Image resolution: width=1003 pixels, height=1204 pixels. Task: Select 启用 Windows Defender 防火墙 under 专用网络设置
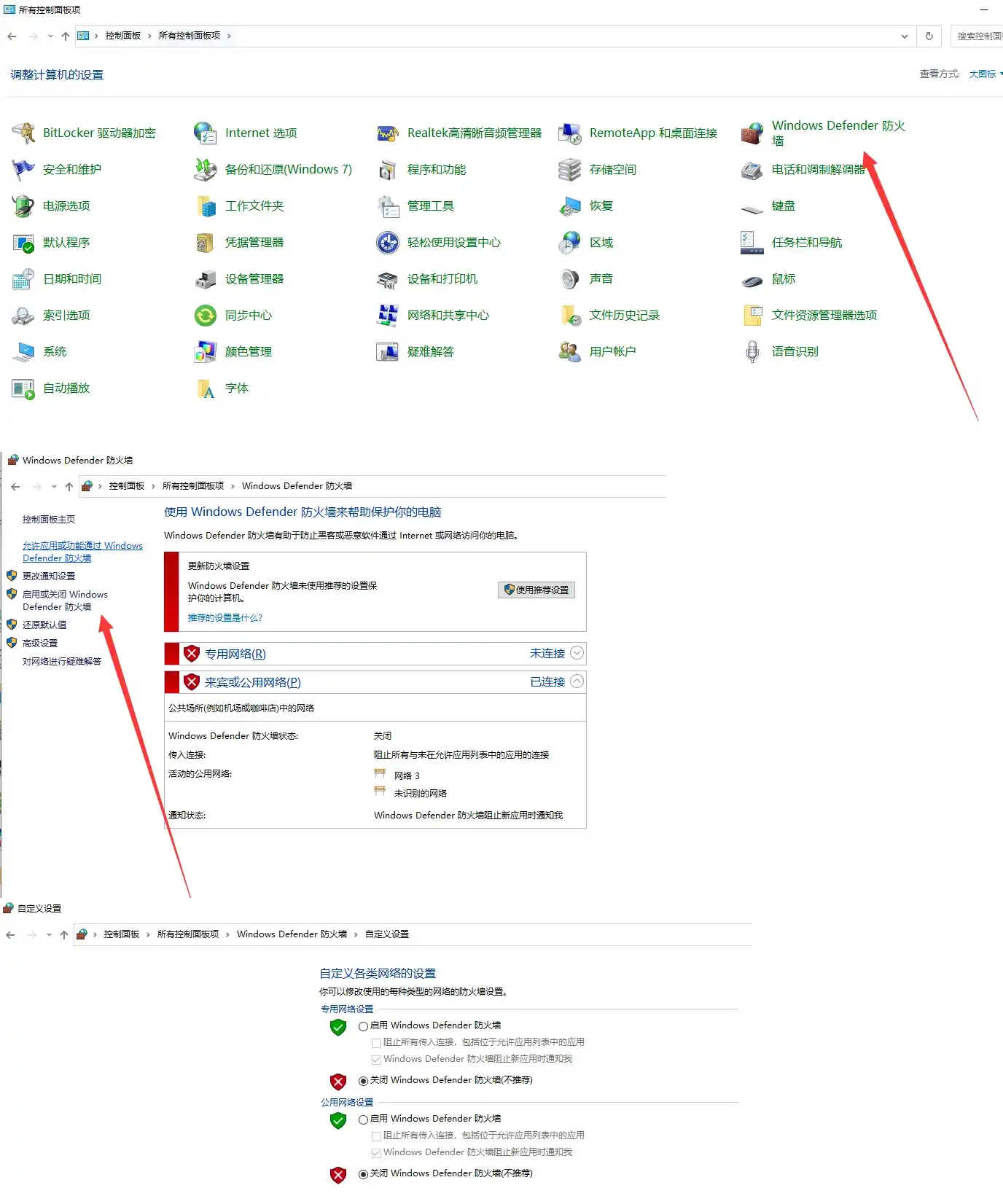[363, 1026]
